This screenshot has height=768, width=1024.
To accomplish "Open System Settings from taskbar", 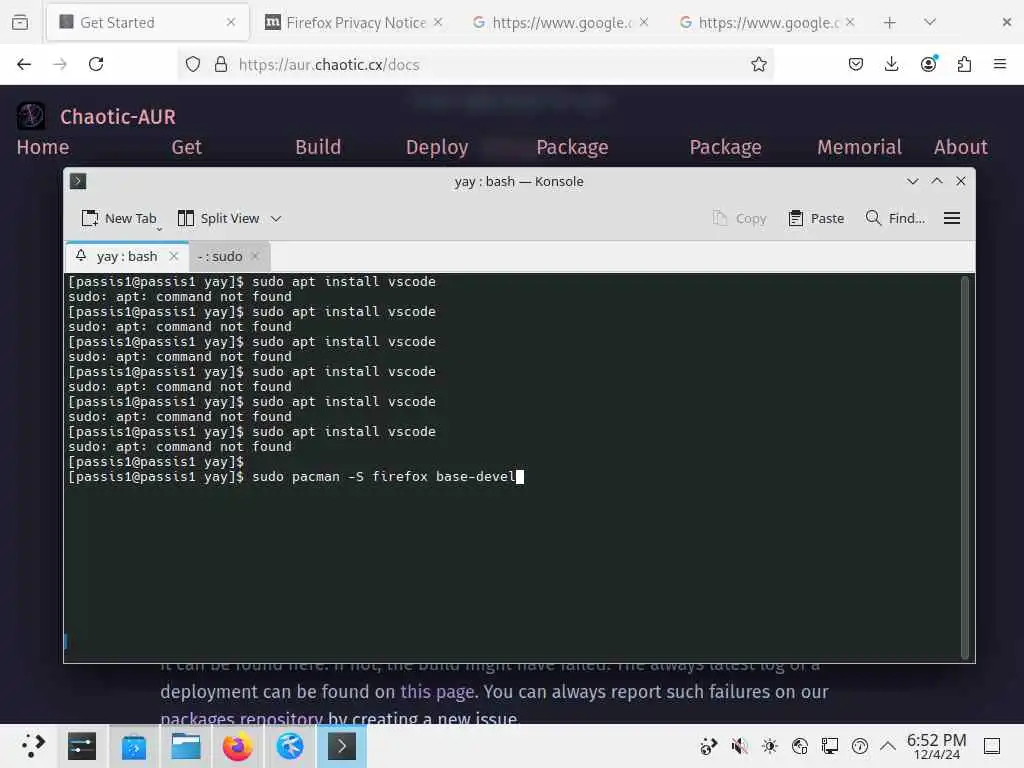I will (x=82, y=746).
